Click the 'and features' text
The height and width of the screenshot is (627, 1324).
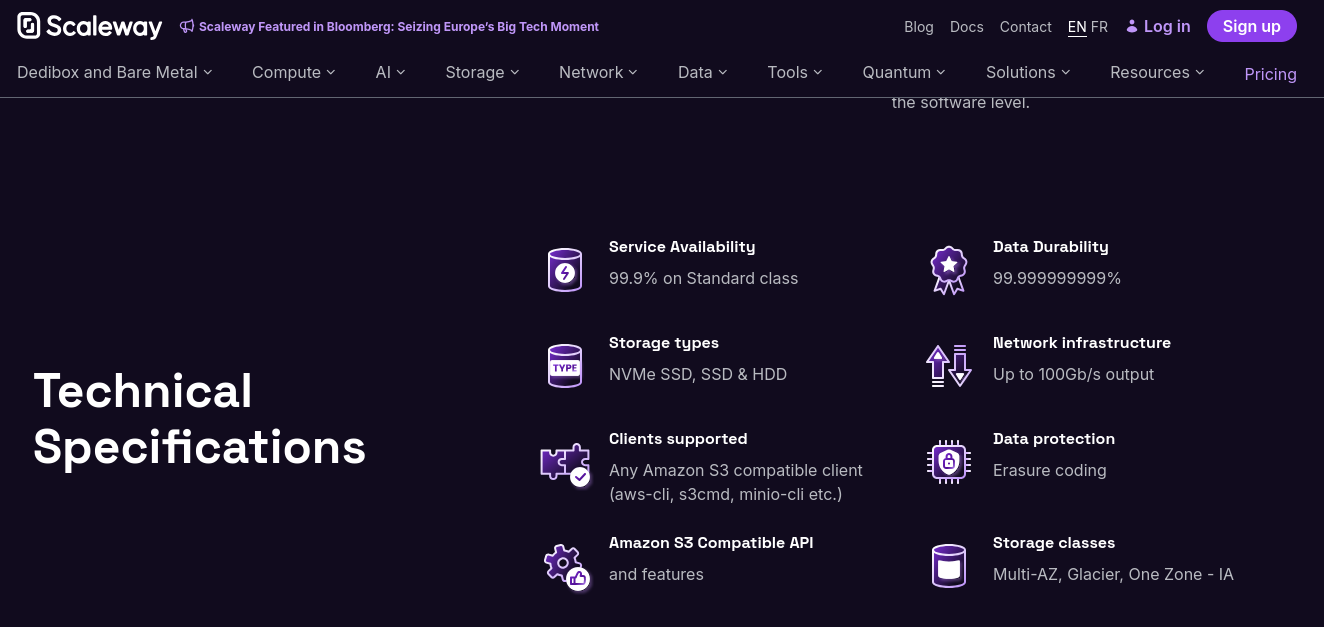pos(656,574)
